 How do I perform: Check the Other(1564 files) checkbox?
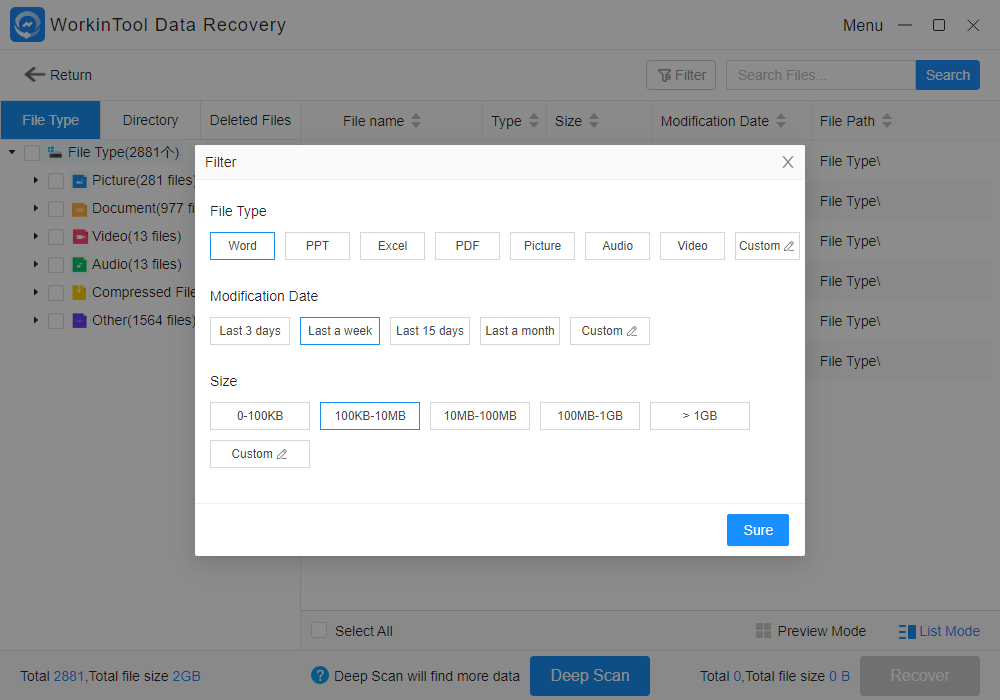pos(56,321)
